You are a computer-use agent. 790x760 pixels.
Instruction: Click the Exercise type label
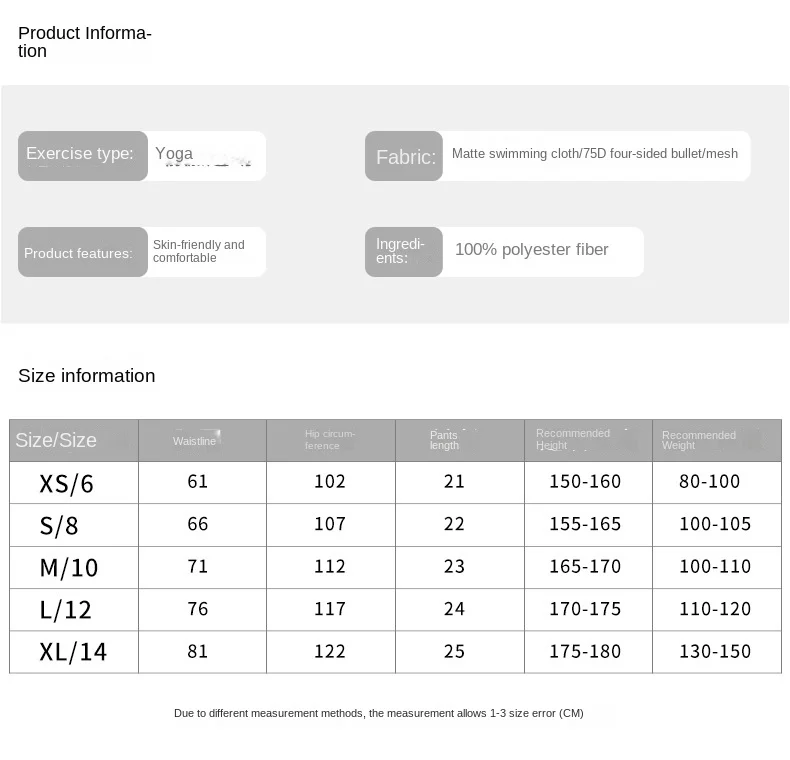[80, 154]
